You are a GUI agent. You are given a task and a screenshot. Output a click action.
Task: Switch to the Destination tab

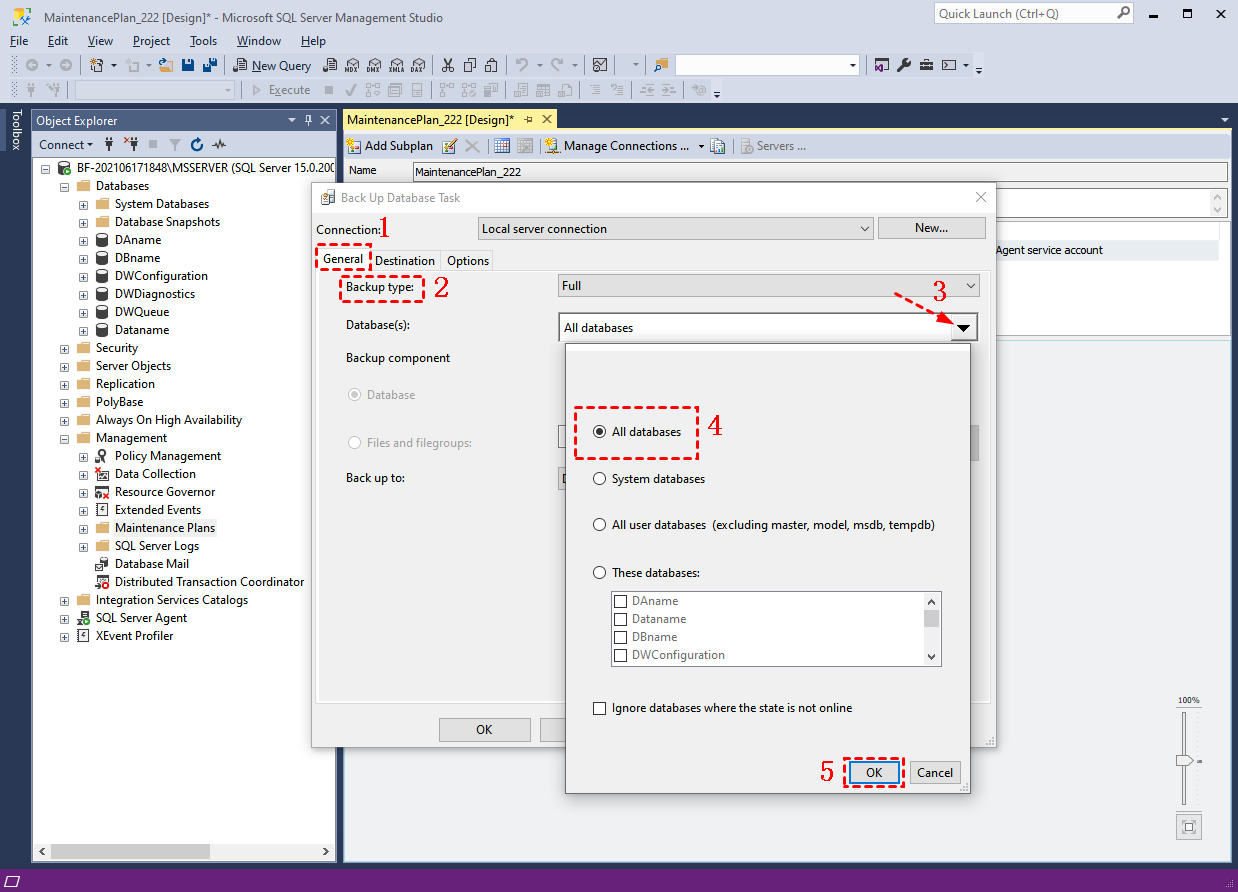click(404, 260)
